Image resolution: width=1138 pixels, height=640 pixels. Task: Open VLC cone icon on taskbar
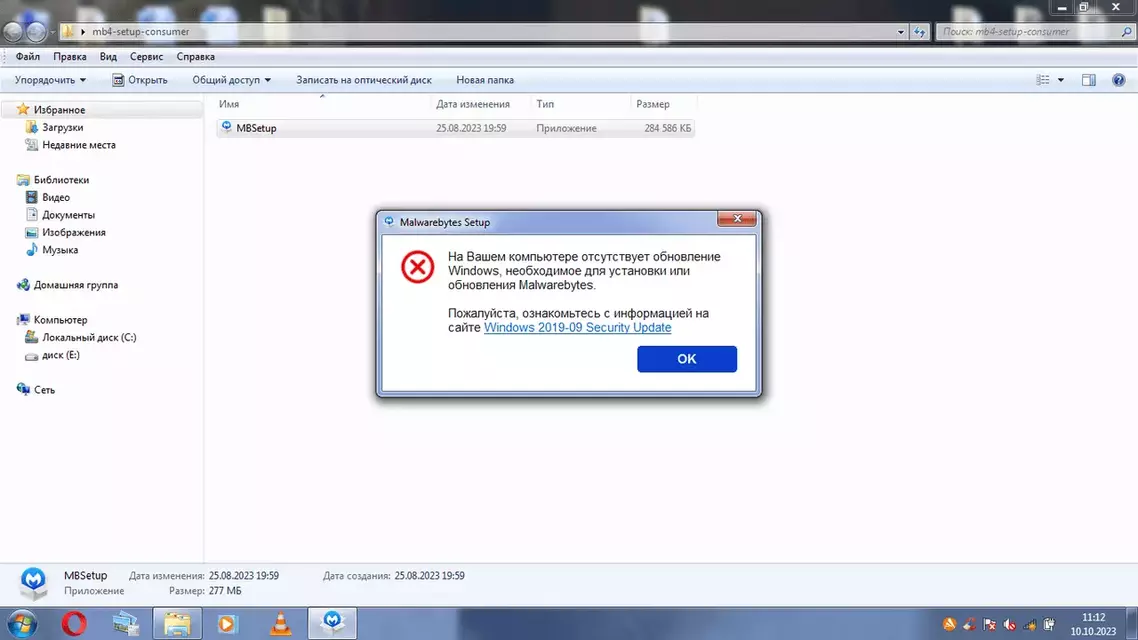tap(280, 623)
